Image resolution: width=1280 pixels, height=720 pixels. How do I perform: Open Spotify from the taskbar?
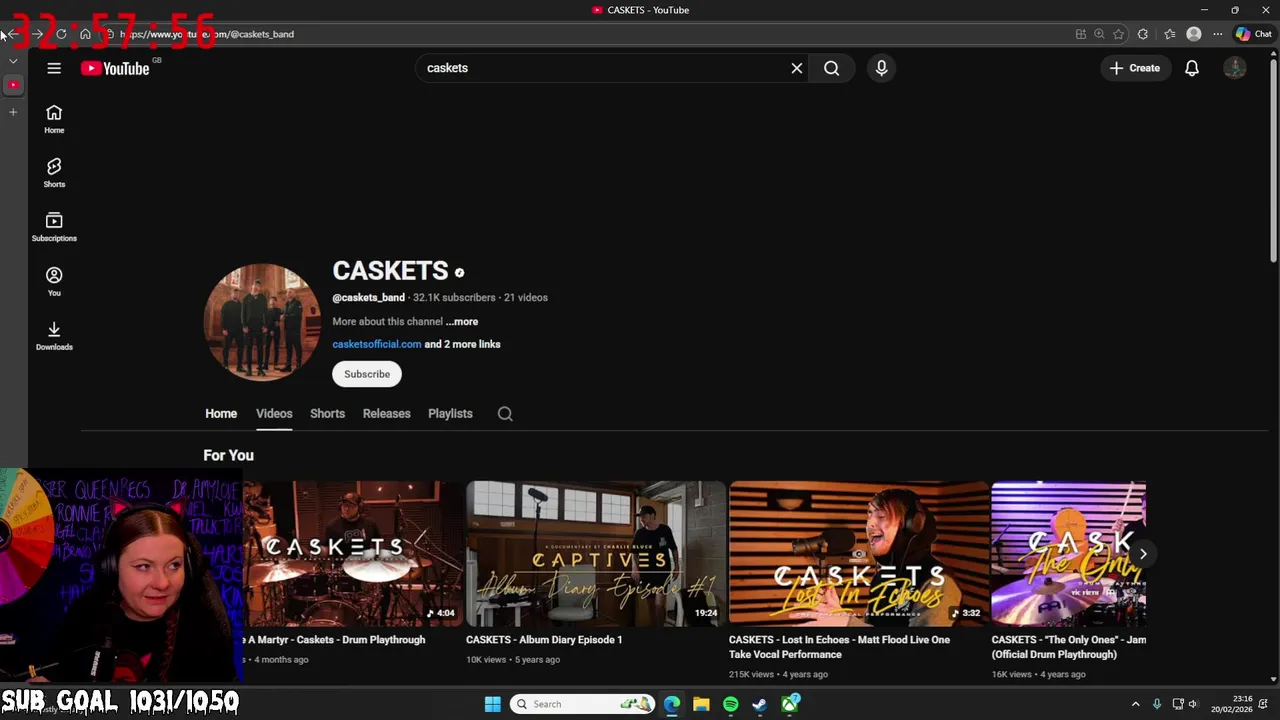(x=730, y=704)
